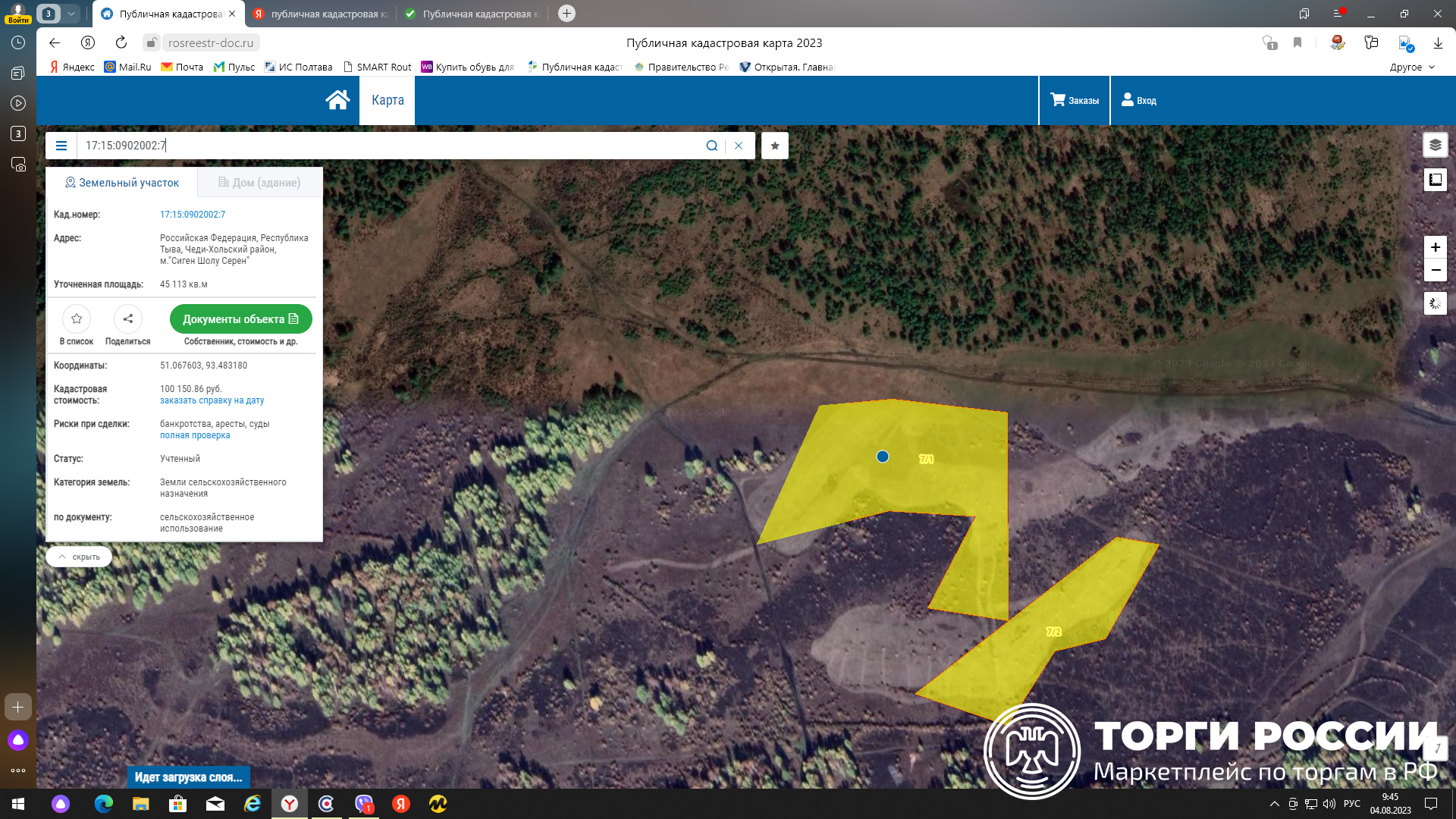
Task: Click the search magnifier icon
Action: (x=711, y=146)
